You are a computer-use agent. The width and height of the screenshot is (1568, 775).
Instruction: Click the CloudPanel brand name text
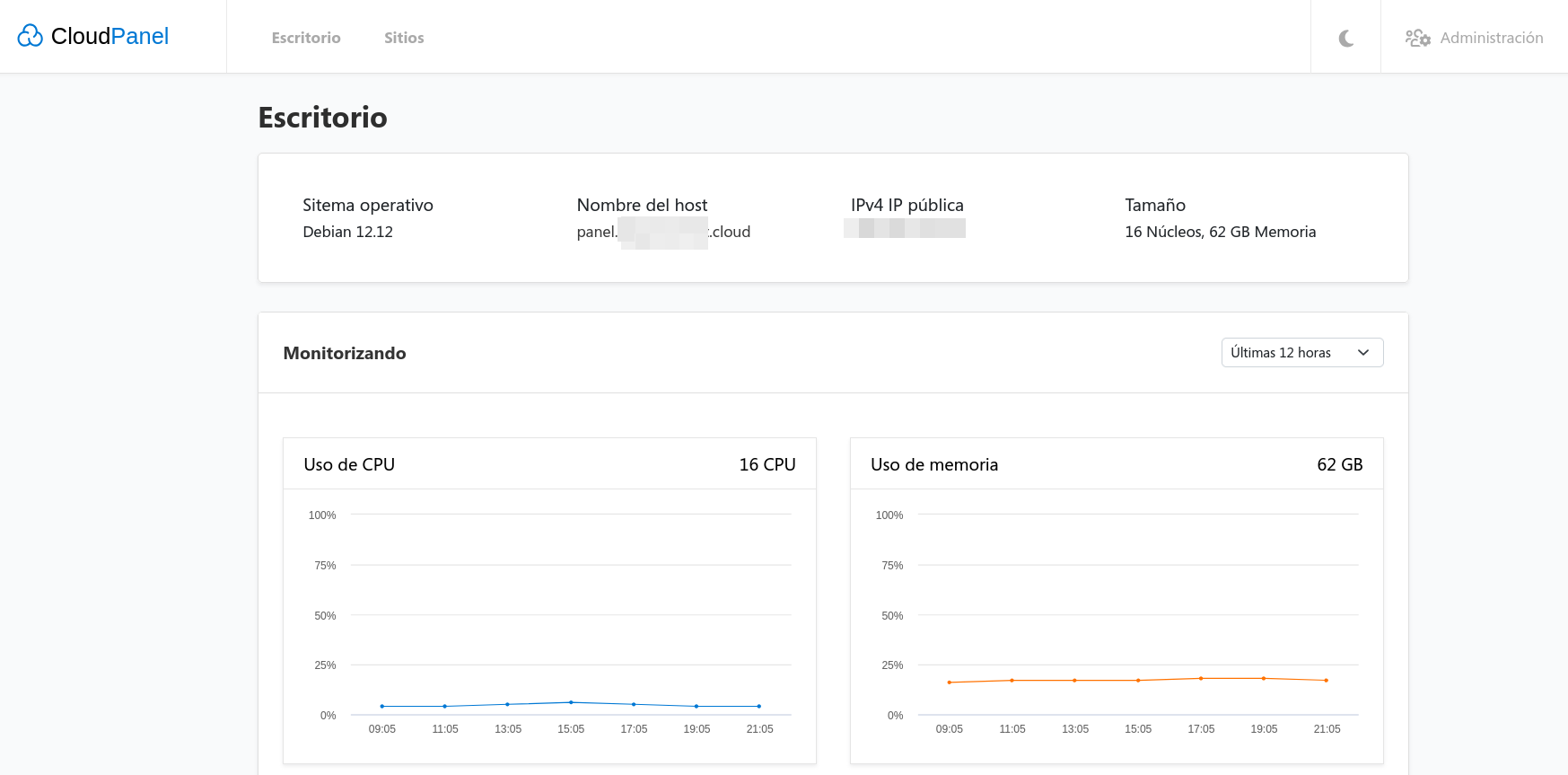click(109, 36)
